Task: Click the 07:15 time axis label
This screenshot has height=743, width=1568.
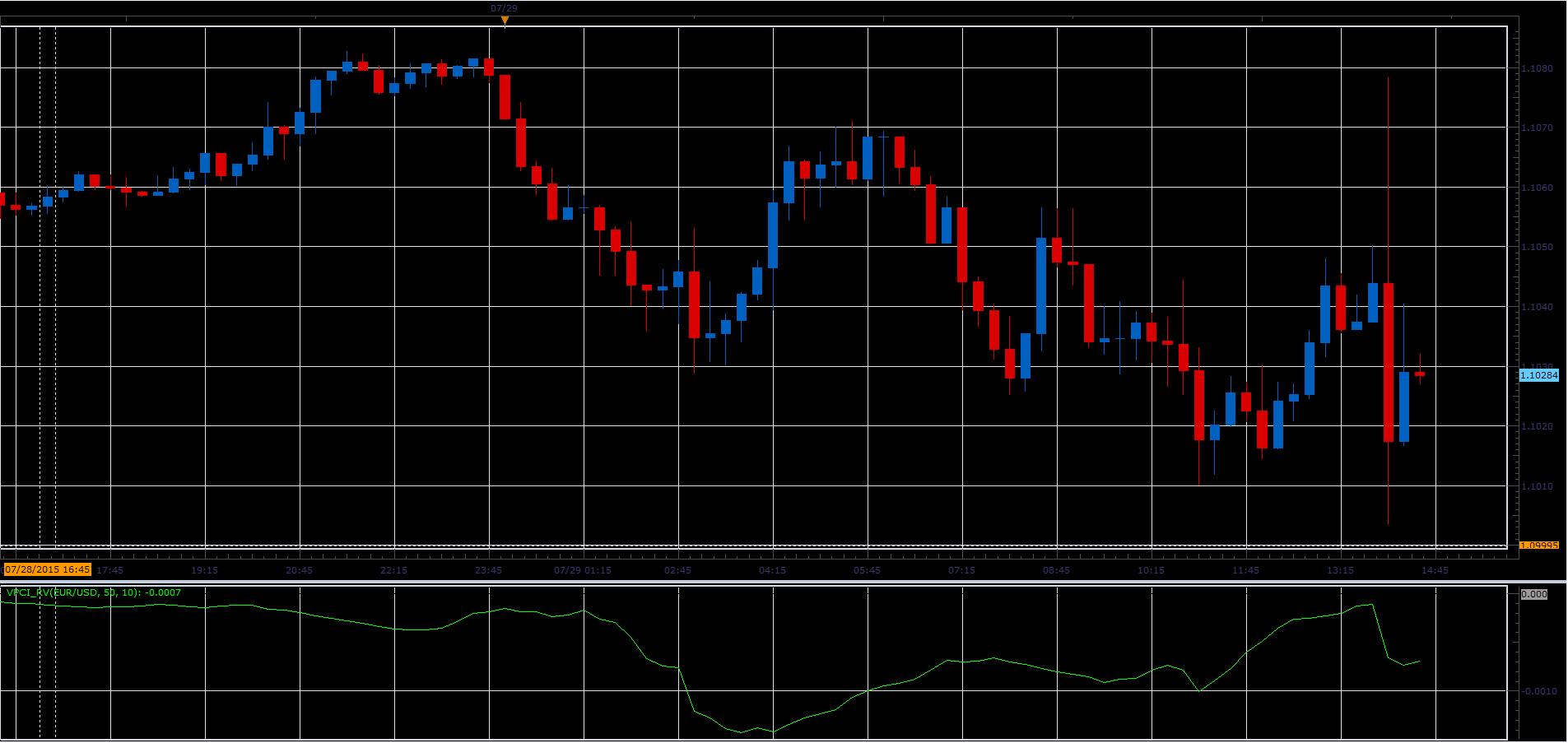Action: pos(961,570)
